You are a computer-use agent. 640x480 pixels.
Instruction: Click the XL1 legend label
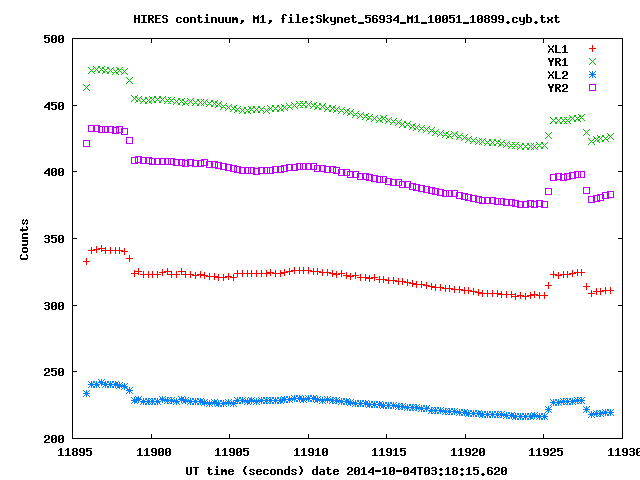558,49
